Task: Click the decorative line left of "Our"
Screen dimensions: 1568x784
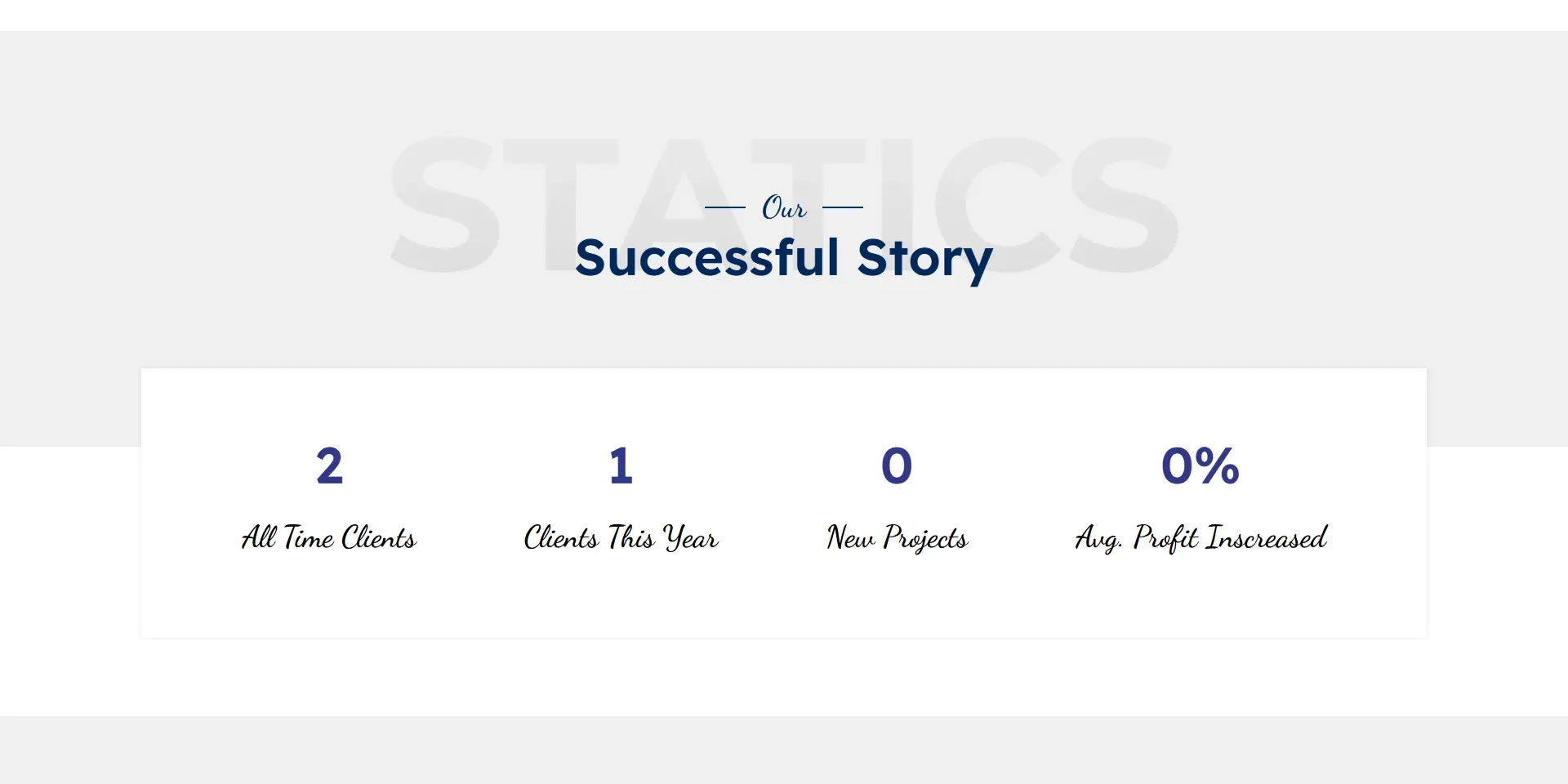Action: point(725,207)
